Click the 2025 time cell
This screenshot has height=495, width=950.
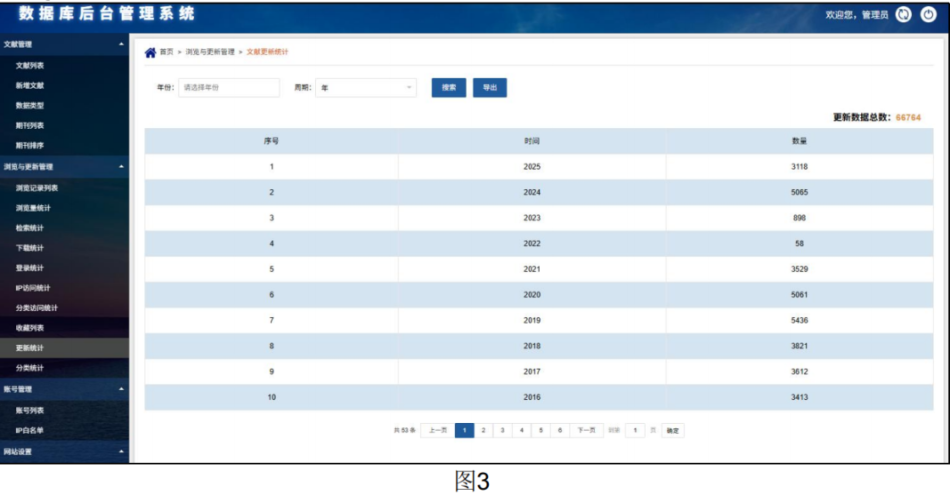point(532,167)
